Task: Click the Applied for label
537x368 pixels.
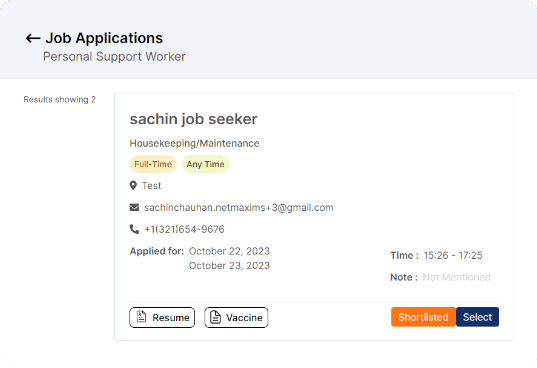Action: 157,251
